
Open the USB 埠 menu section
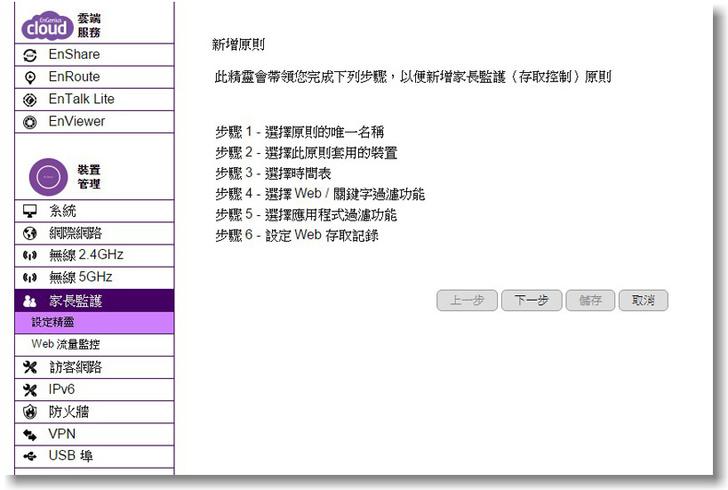coord(95,457)
